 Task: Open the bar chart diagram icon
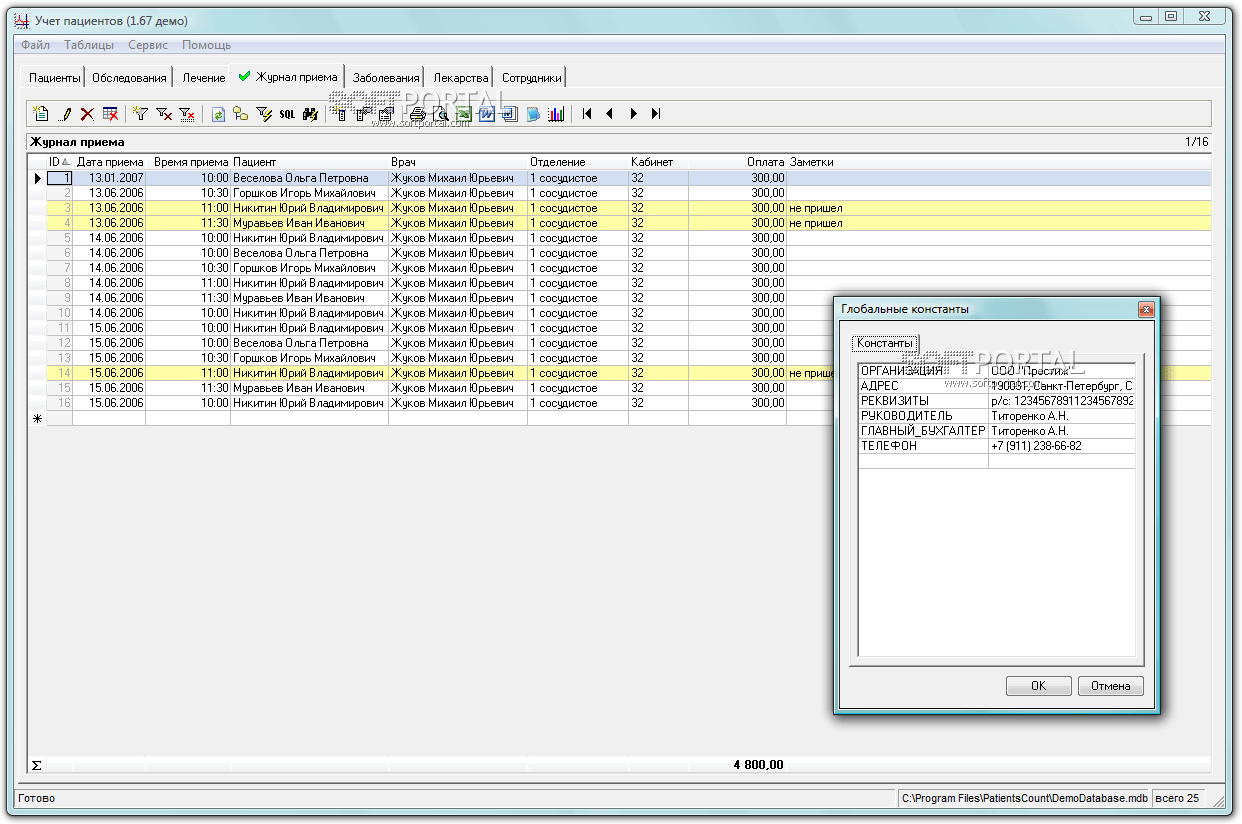[x=556, y=114]
